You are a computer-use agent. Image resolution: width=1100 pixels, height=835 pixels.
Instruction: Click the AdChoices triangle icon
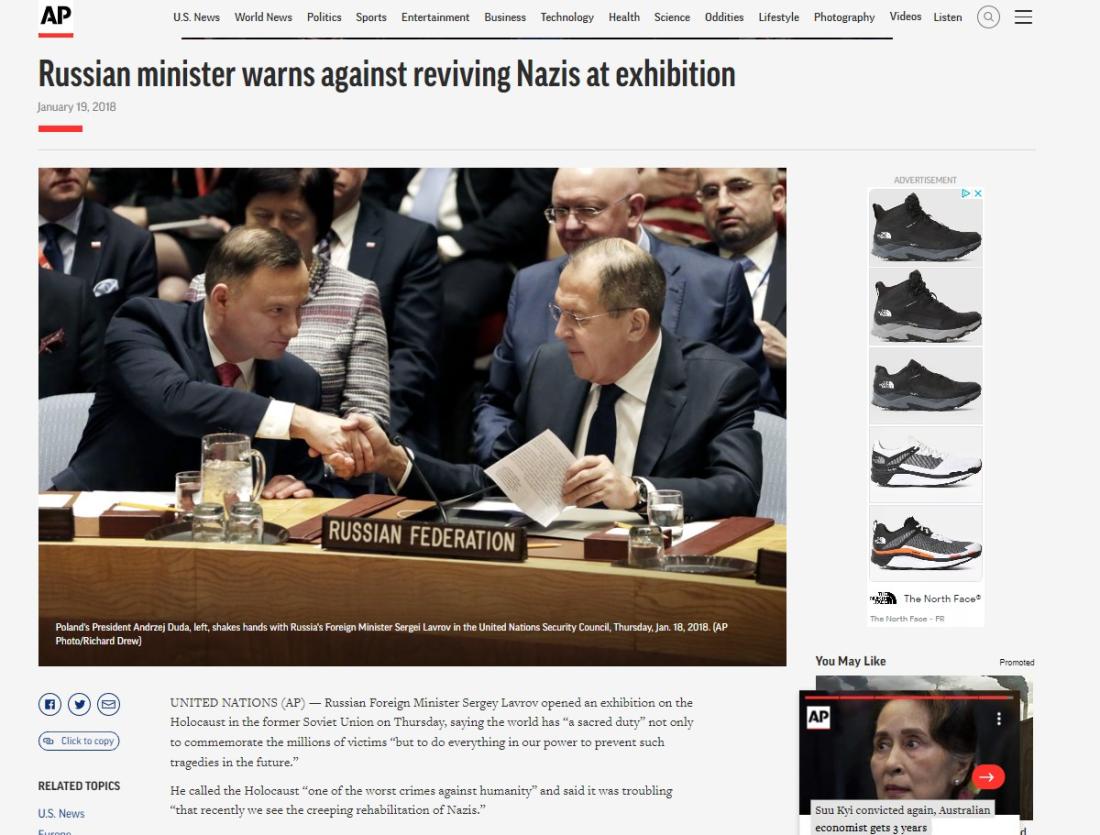(x=966, y=193)
